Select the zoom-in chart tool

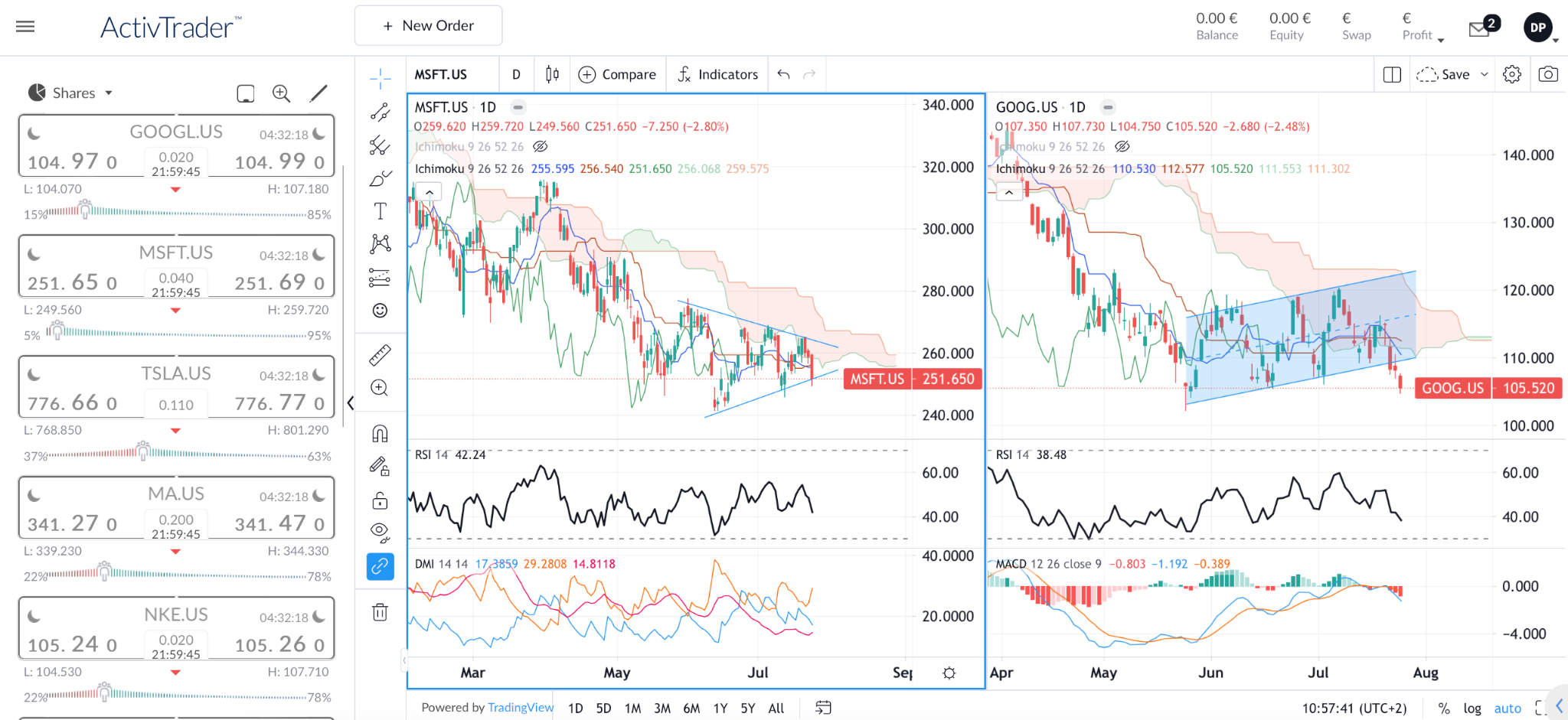click(x=380, y=388)
